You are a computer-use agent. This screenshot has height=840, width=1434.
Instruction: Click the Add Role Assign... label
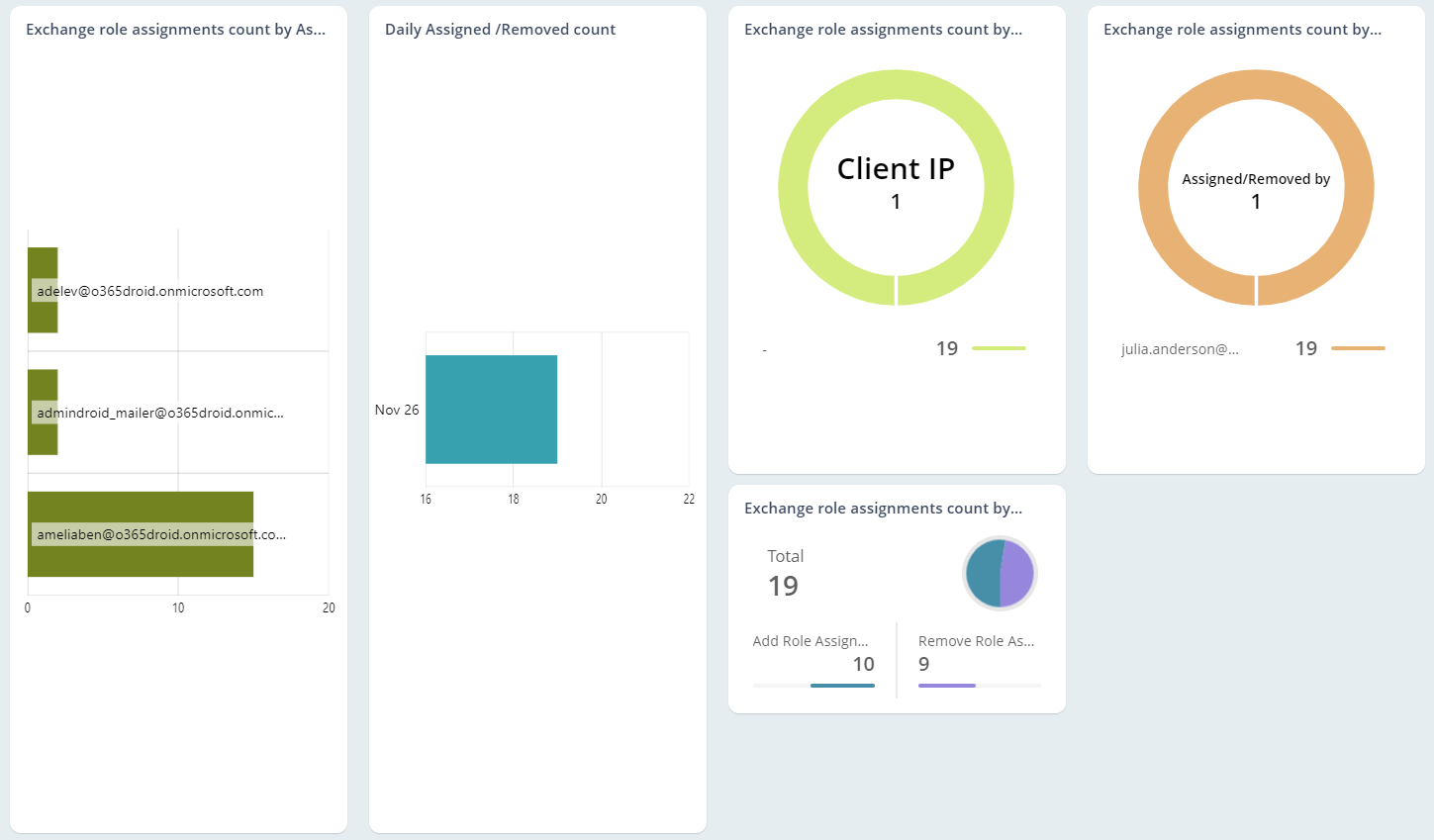pos(810,641)
